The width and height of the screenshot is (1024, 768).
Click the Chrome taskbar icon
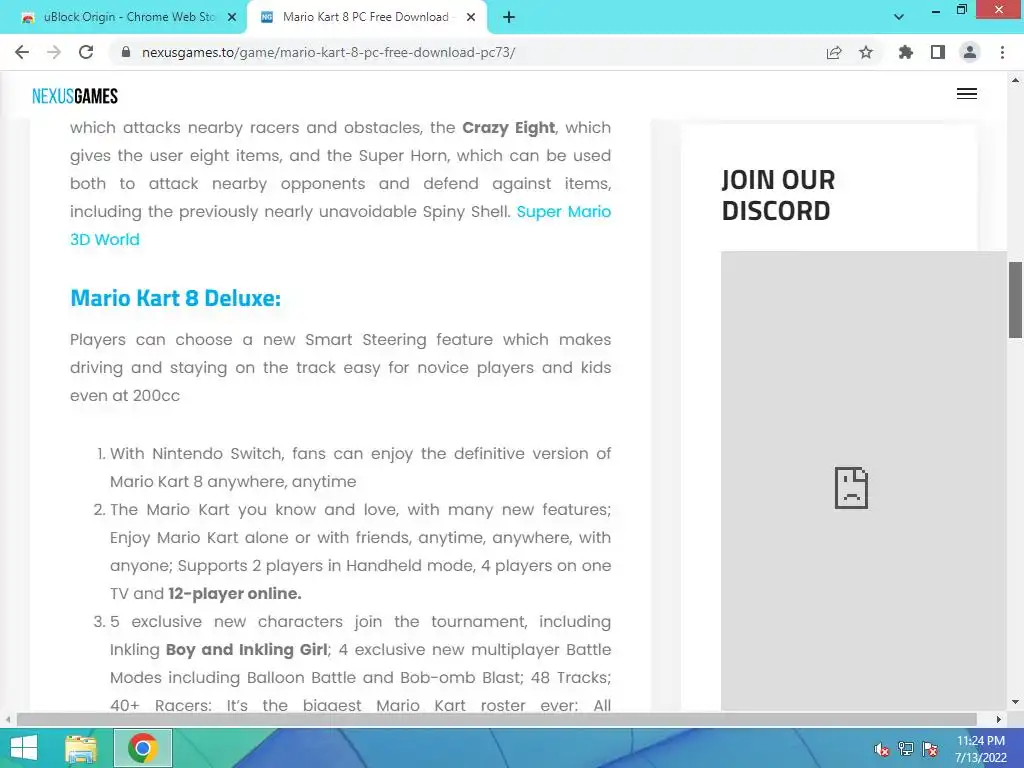[x=142, y=748]
